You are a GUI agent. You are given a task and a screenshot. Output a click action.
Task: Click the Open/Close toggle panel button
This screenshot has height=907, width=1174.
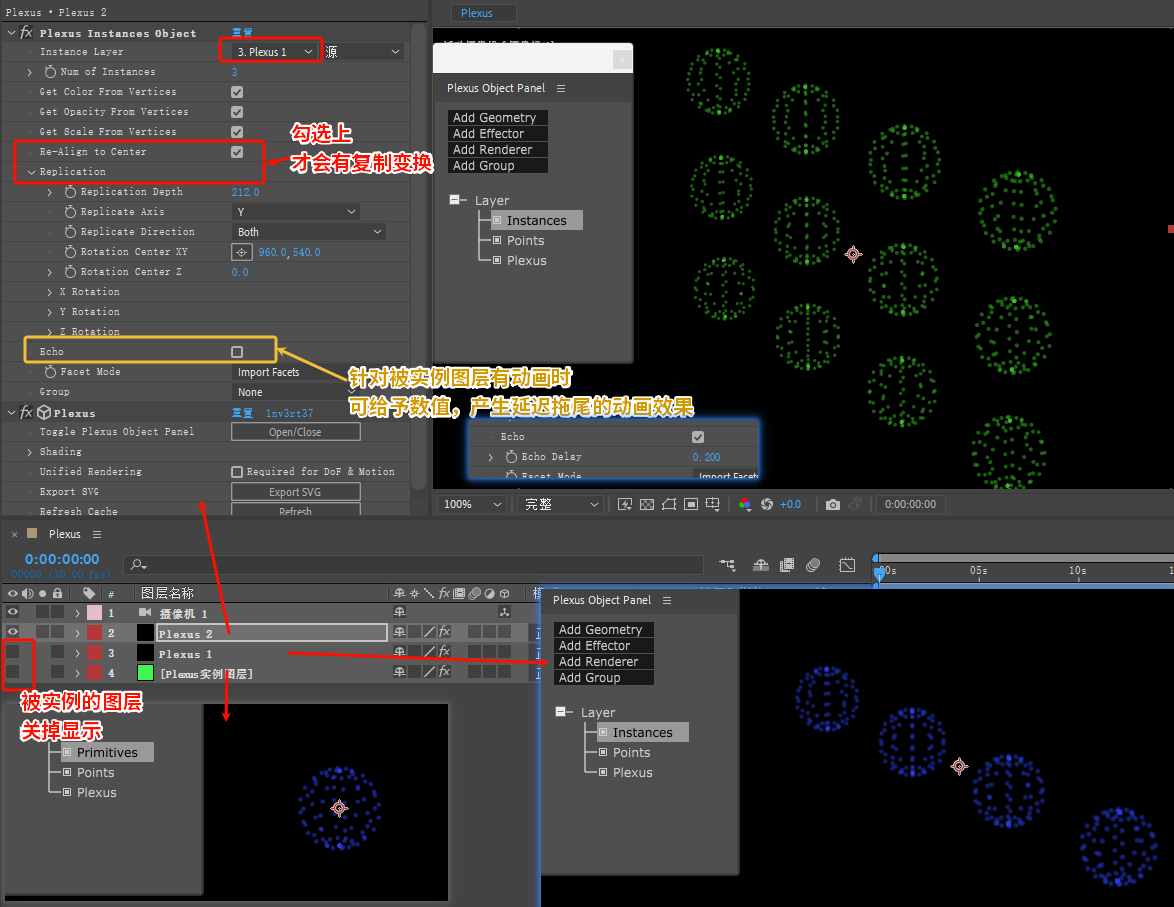coord(296,432)
